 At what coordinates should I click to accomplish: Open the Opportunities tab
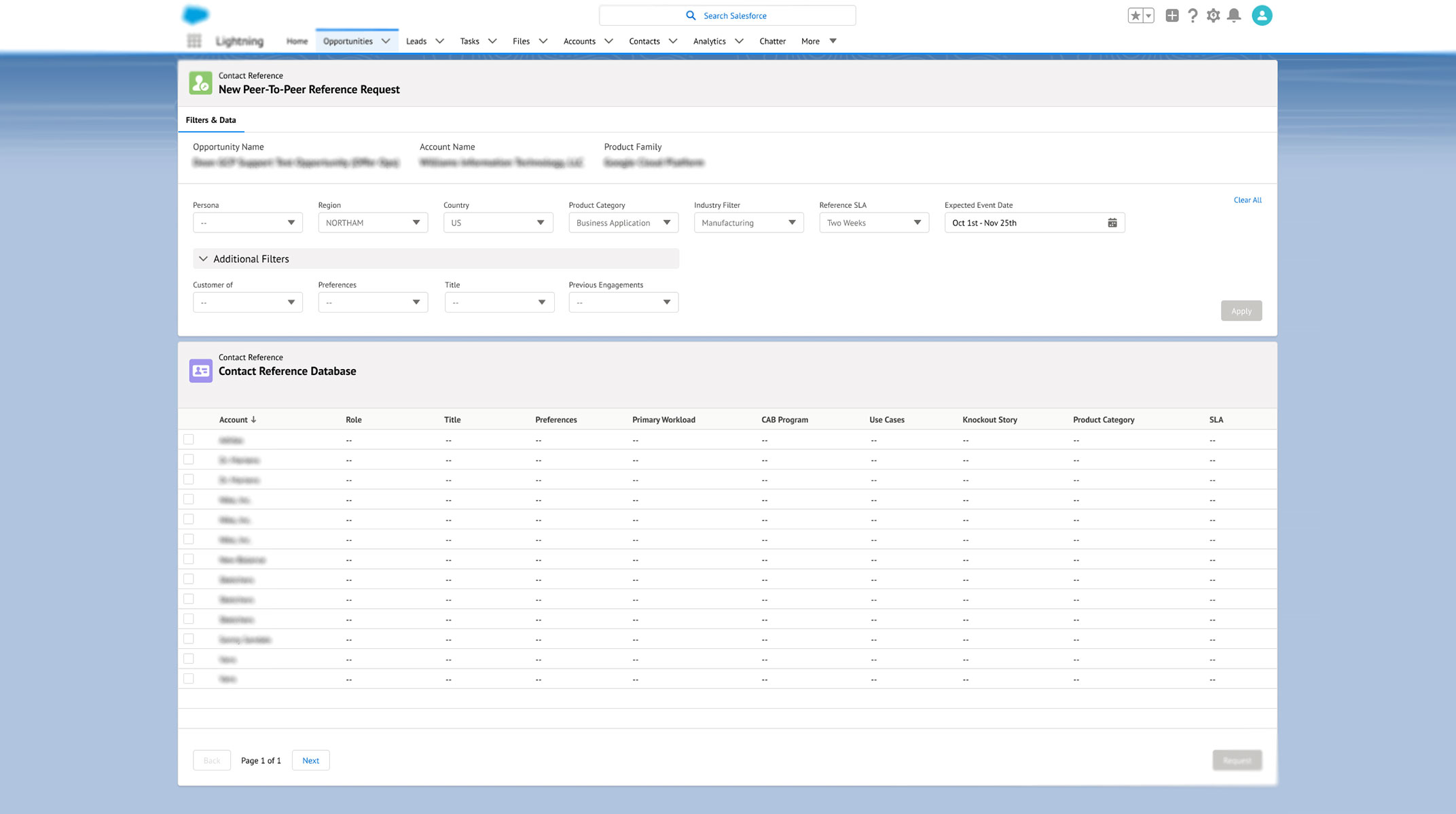(x=348, y=41)
